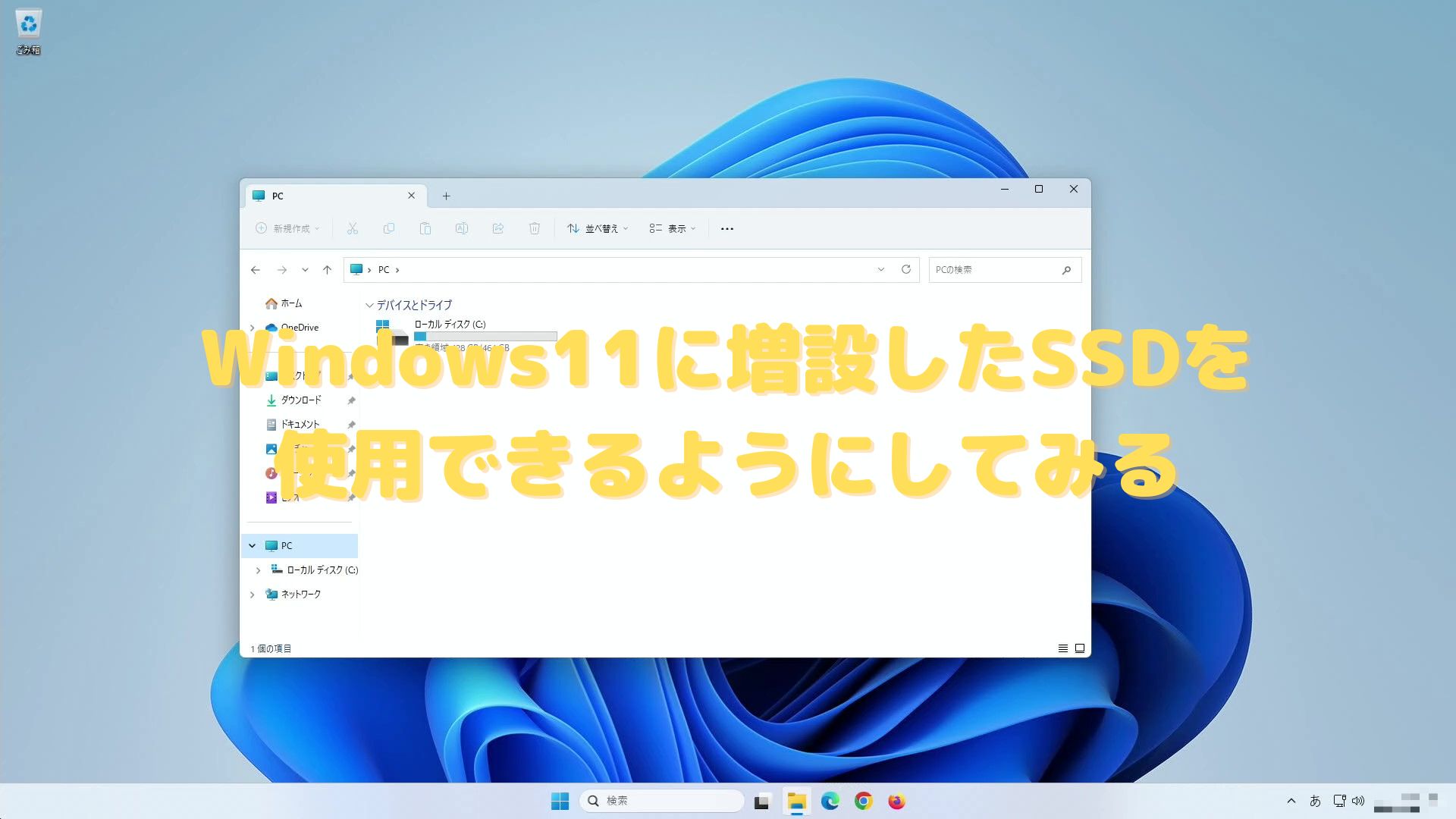Open the three-dot See more menu
The height and width of the screenshot is (819, 1456).
tap(727, 228)
